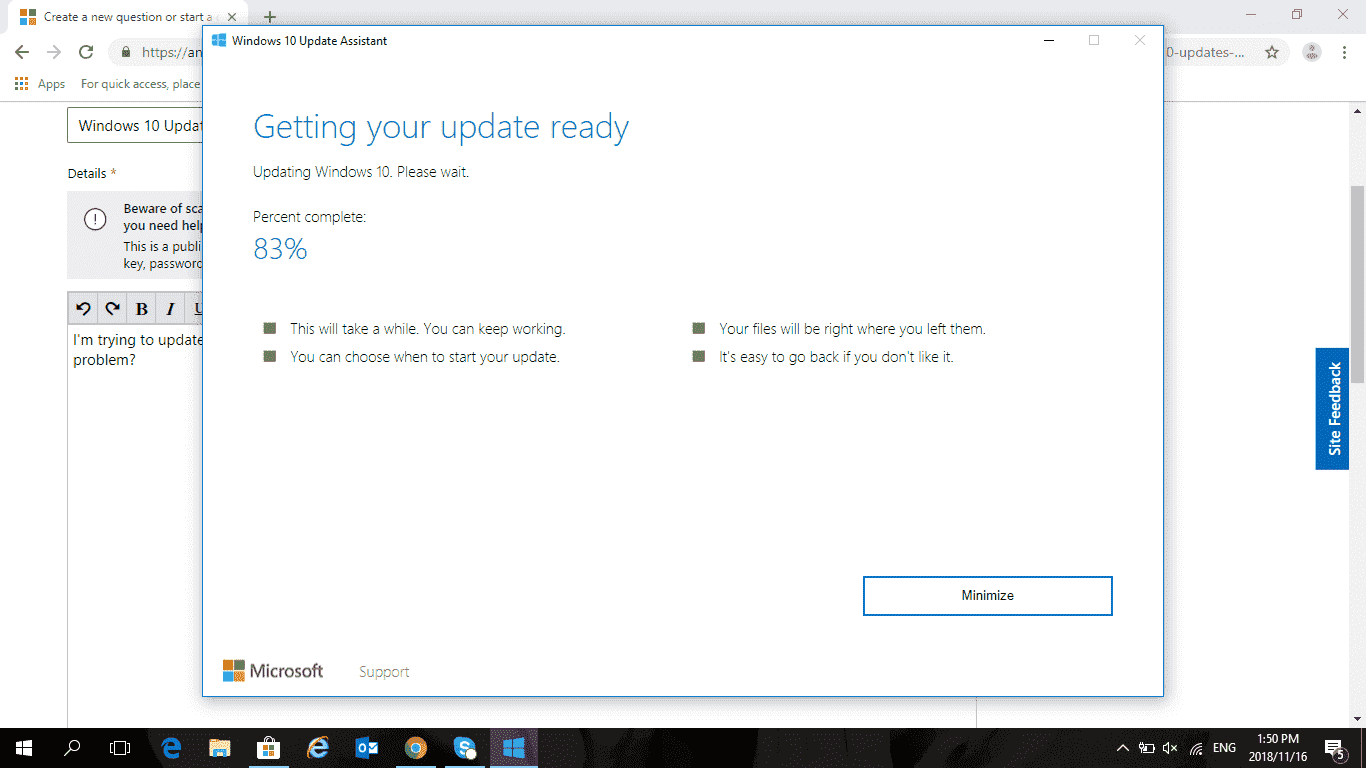Open Outlook from the taskbar

pyautogui.click(x=367, y=747)
